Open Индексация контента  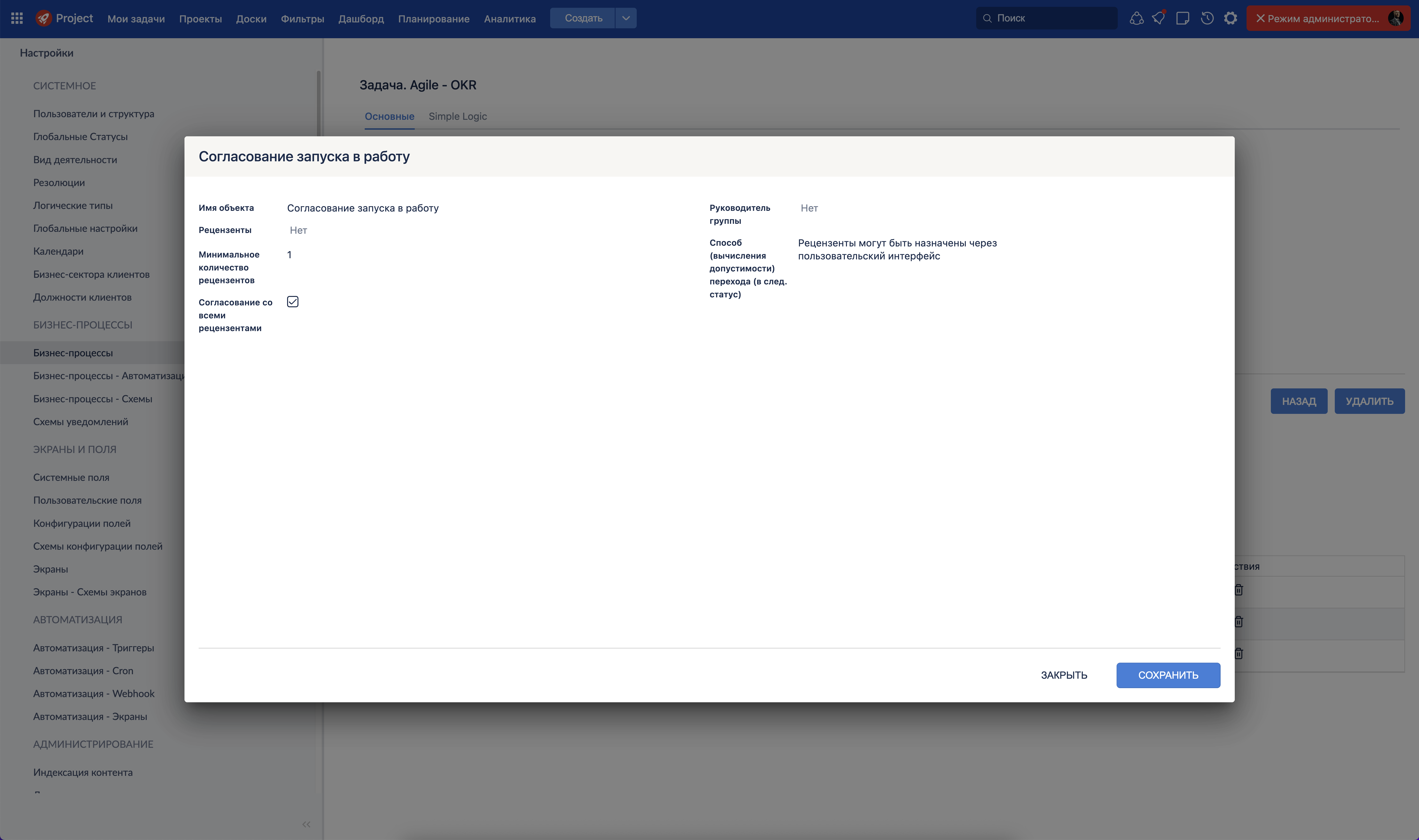click(83, 773)
